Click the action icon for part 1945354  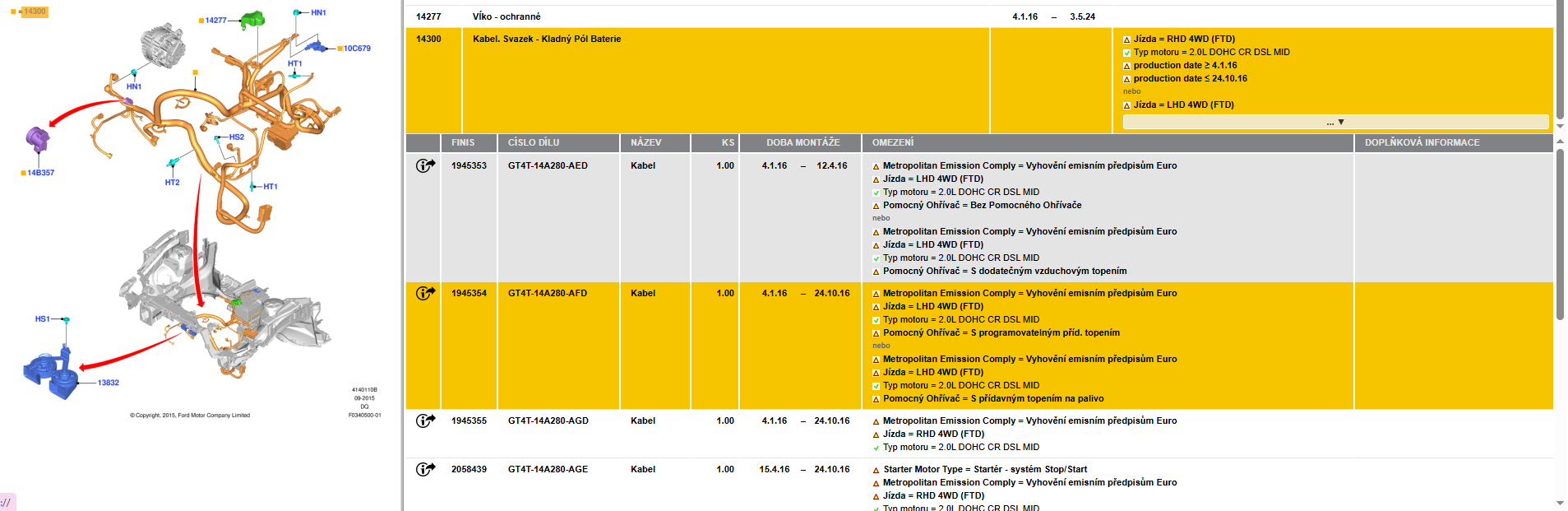424,293
